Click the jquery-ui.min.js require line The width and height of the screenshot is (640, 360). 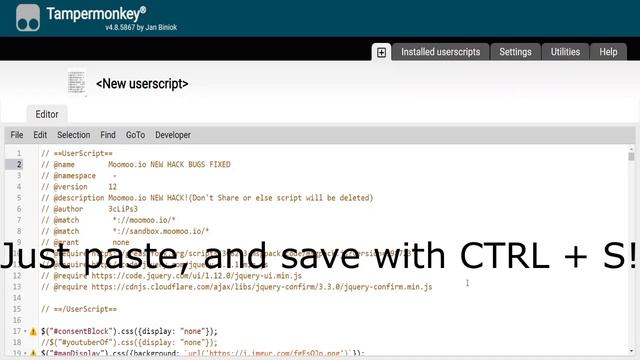tap(171, 276)
